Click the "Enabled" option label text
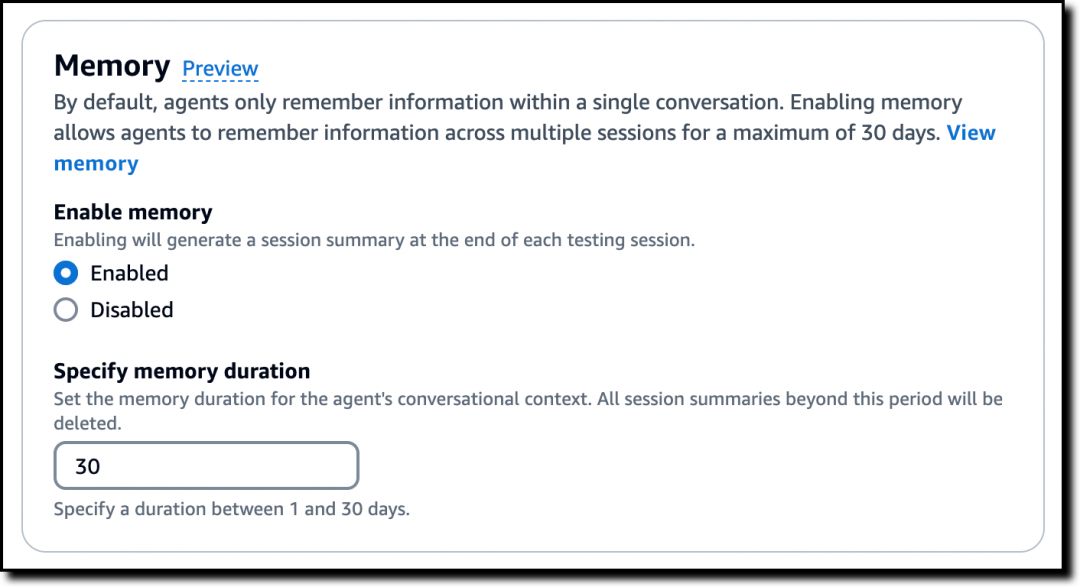Image resolution: width=1080 pixels, height=587 pixels. tap(129, 273)
